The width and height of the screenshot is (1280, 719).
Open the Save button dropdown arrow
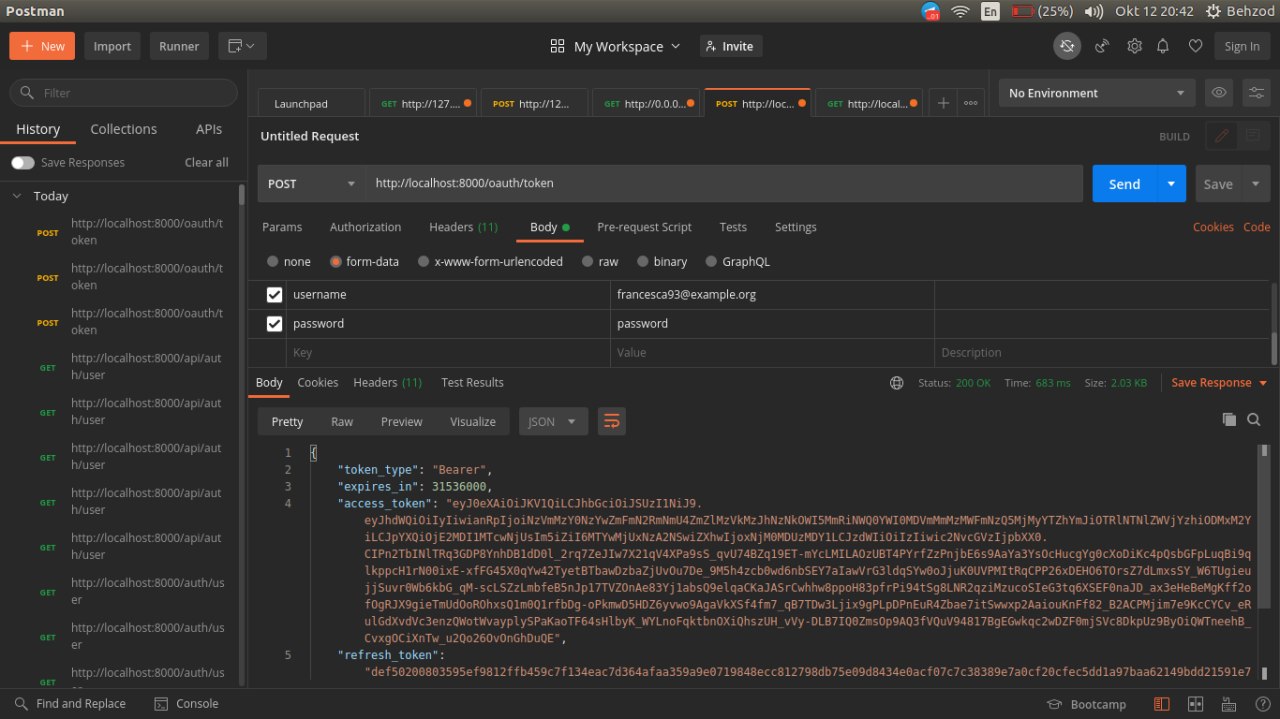pyautogui.click(x=1256, y=184)
